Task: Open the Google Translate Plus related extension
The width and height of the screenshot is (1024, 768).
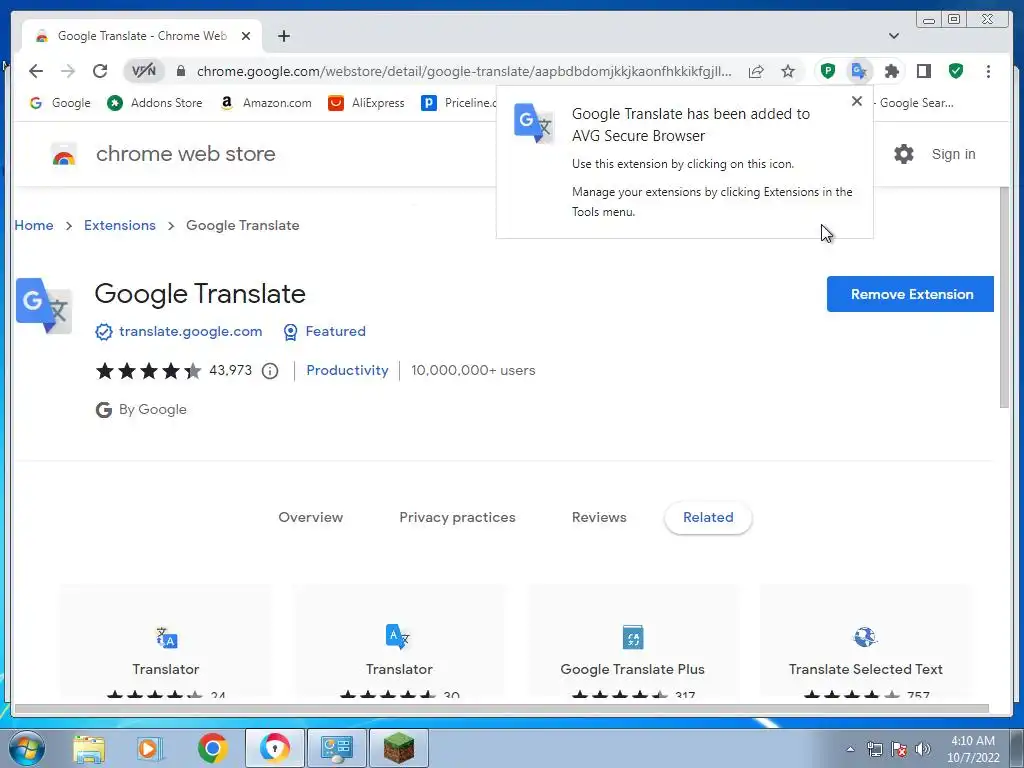Action: 632,642
